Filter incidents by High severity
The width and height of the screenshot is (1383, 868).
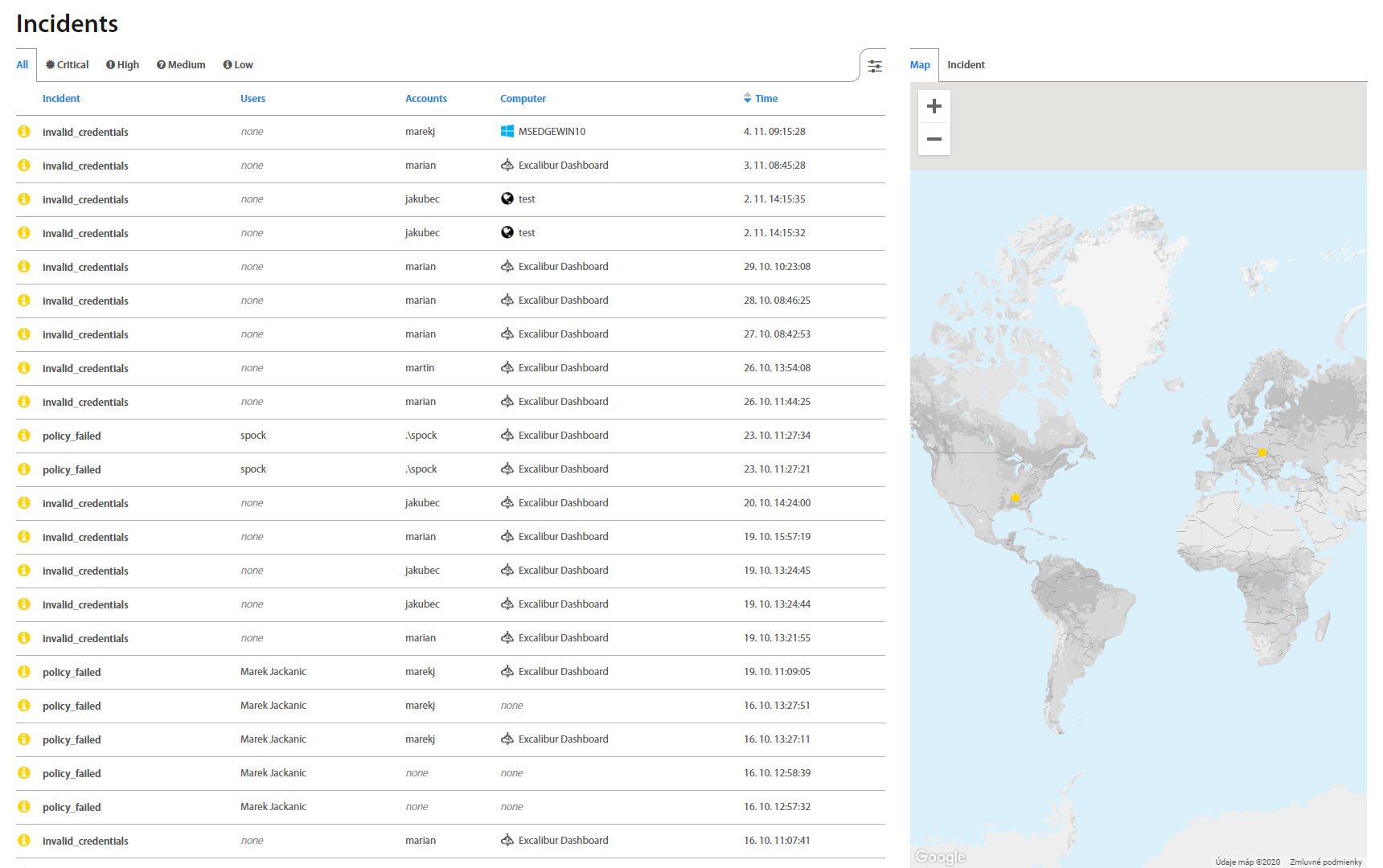(122, 65)
